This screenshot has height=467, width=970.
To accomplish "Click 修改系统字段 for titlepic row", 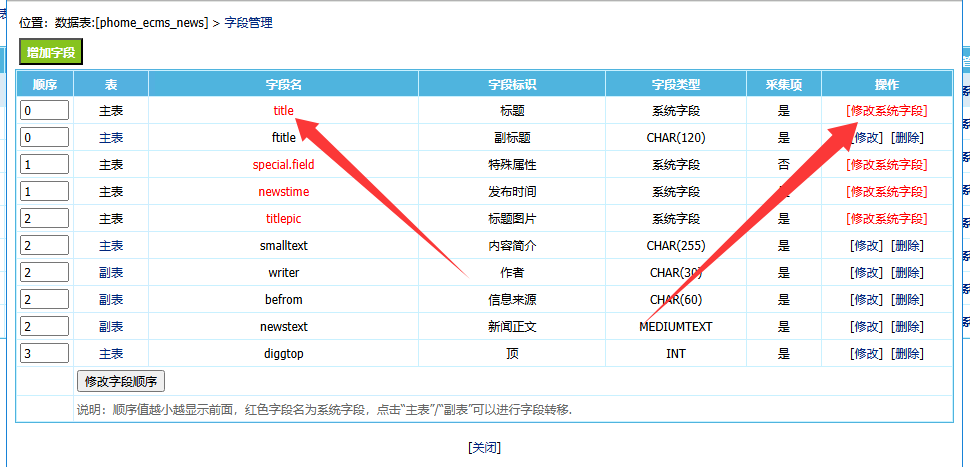I will [x=886, y=219].
